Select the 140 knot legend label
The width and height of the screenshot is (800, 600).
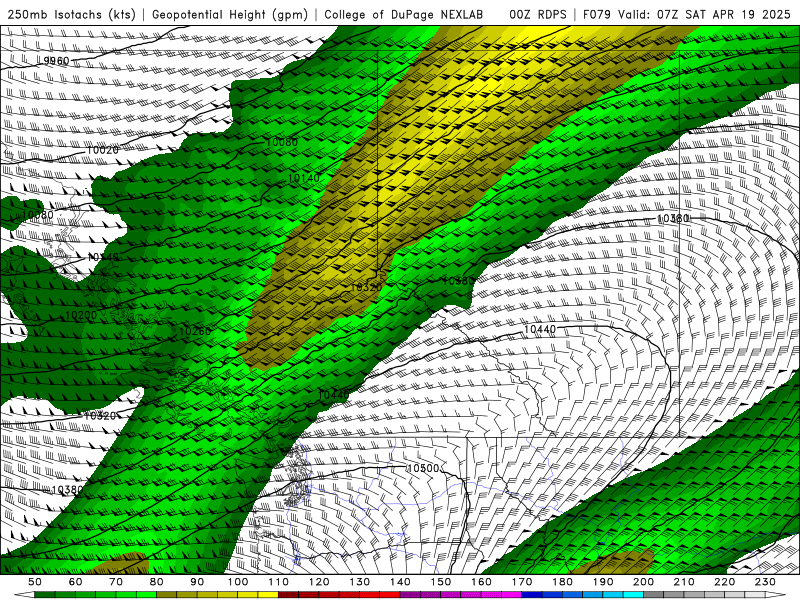tap(400, 582)
